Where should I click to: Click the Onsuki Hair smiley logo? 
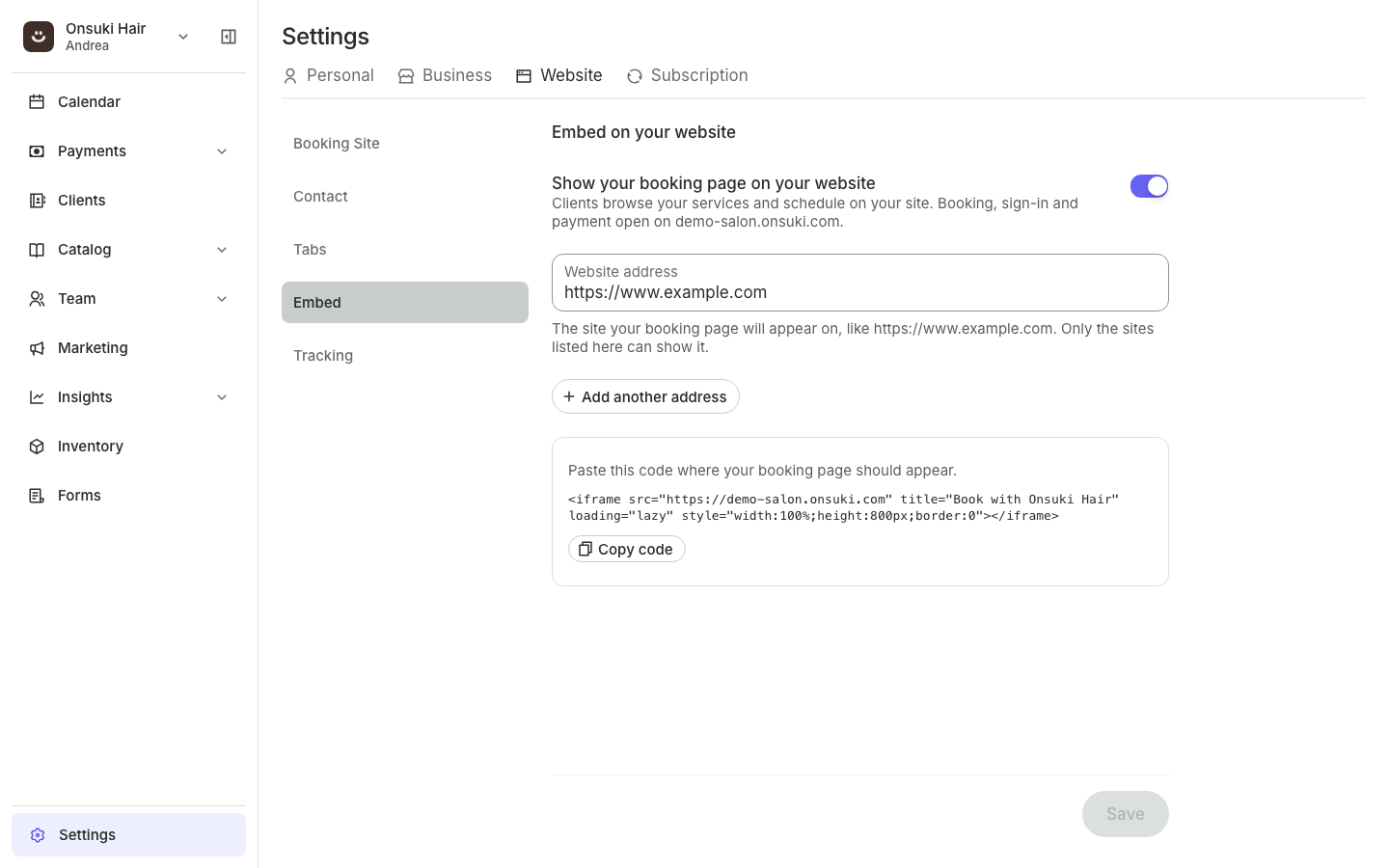click(x=39, y=37)
